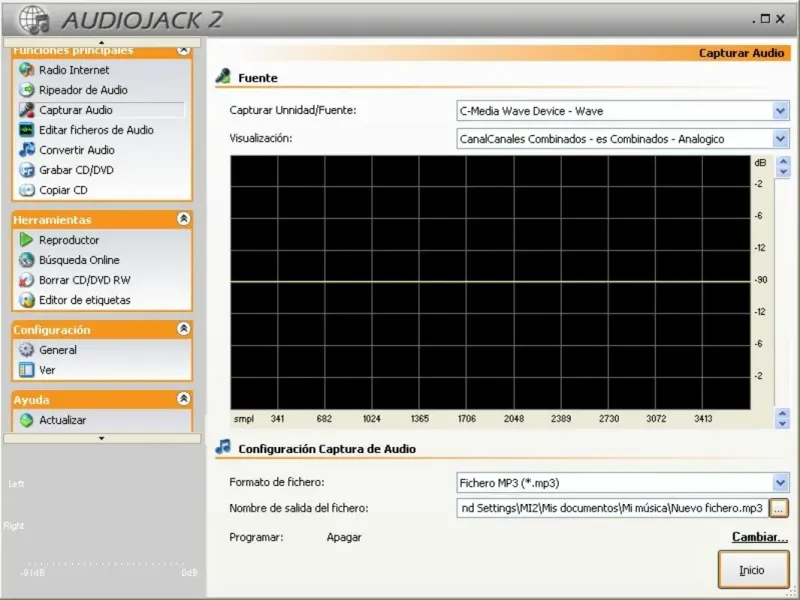Click the Búsqueda Online icon
This screenshot has height=600, width=800.
click(x=27, y=260)
